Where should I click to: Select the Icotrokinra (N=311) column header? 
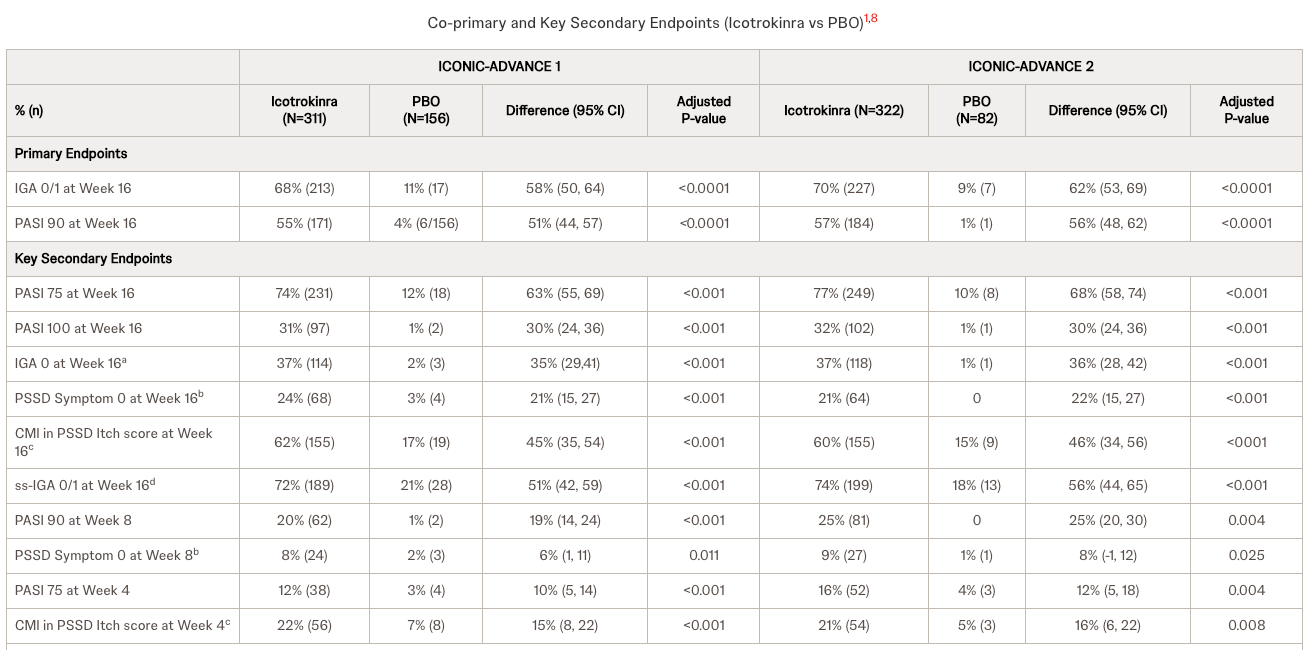click(304, 110)
